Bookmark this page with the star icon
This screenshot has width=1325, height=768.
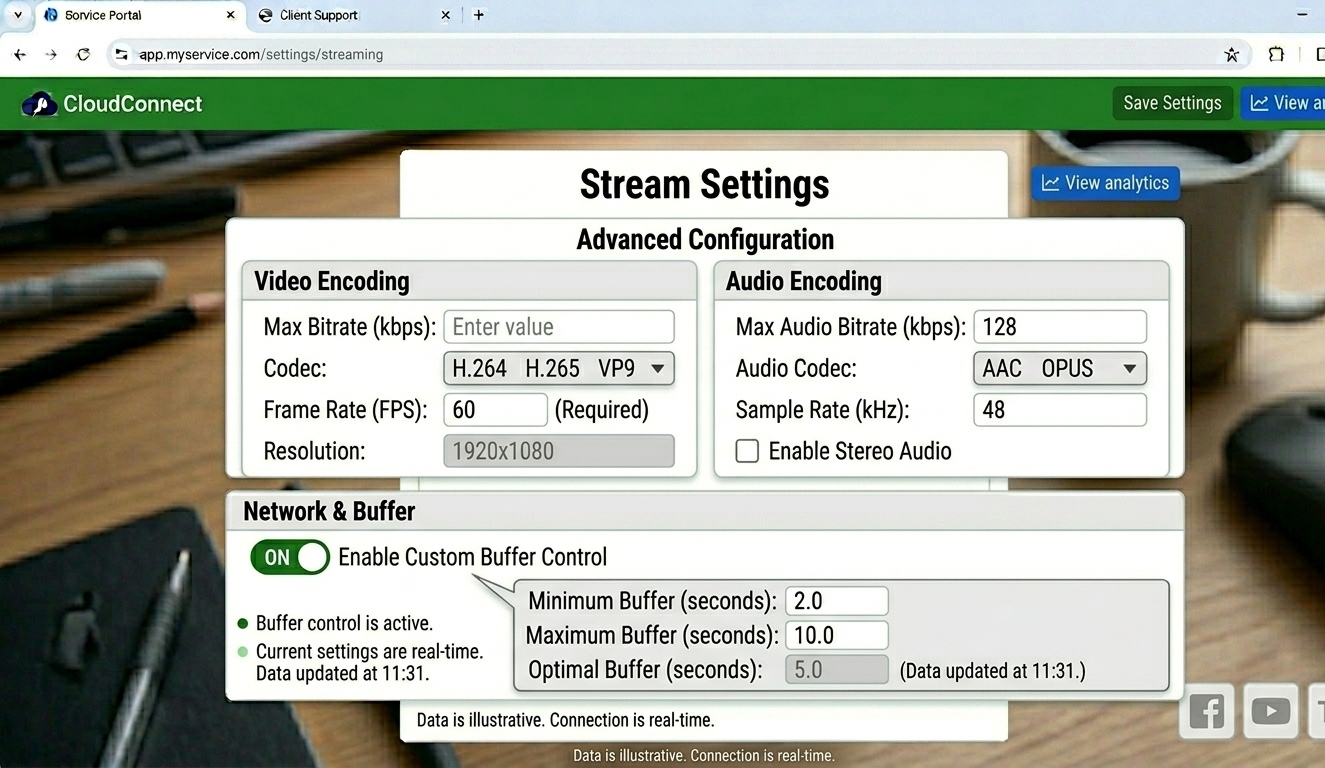pos(1232,55)
